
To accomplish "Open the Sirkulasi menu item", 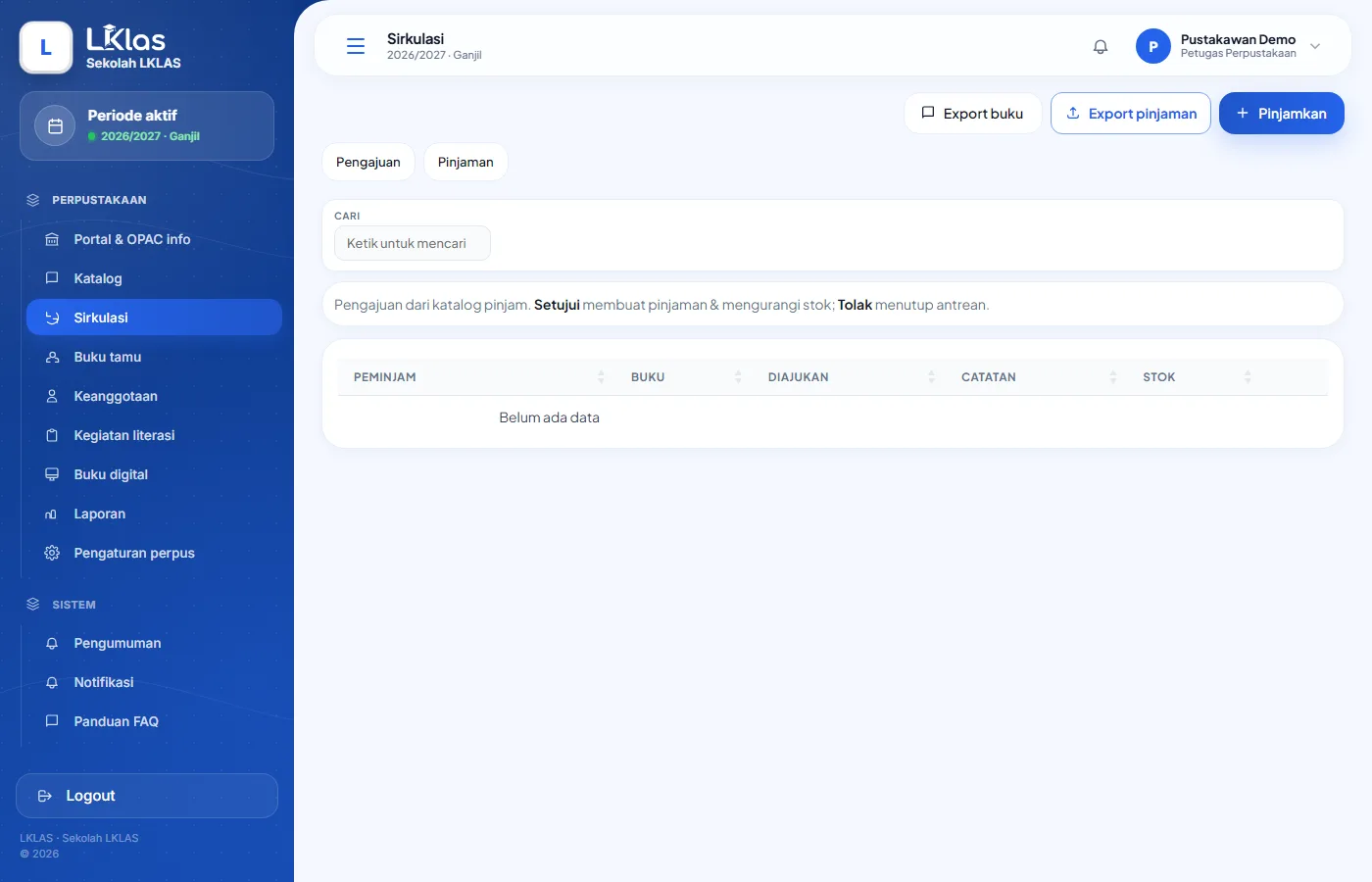I will [x=154, y=318].
